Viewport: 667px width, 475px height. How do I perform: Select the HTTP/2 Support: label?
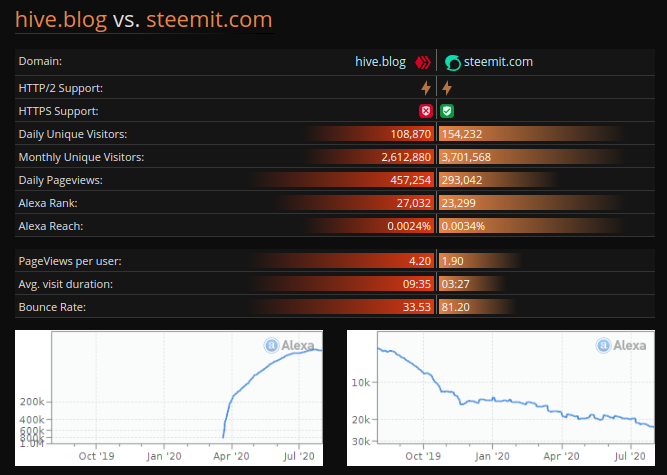tap(60, 88)
